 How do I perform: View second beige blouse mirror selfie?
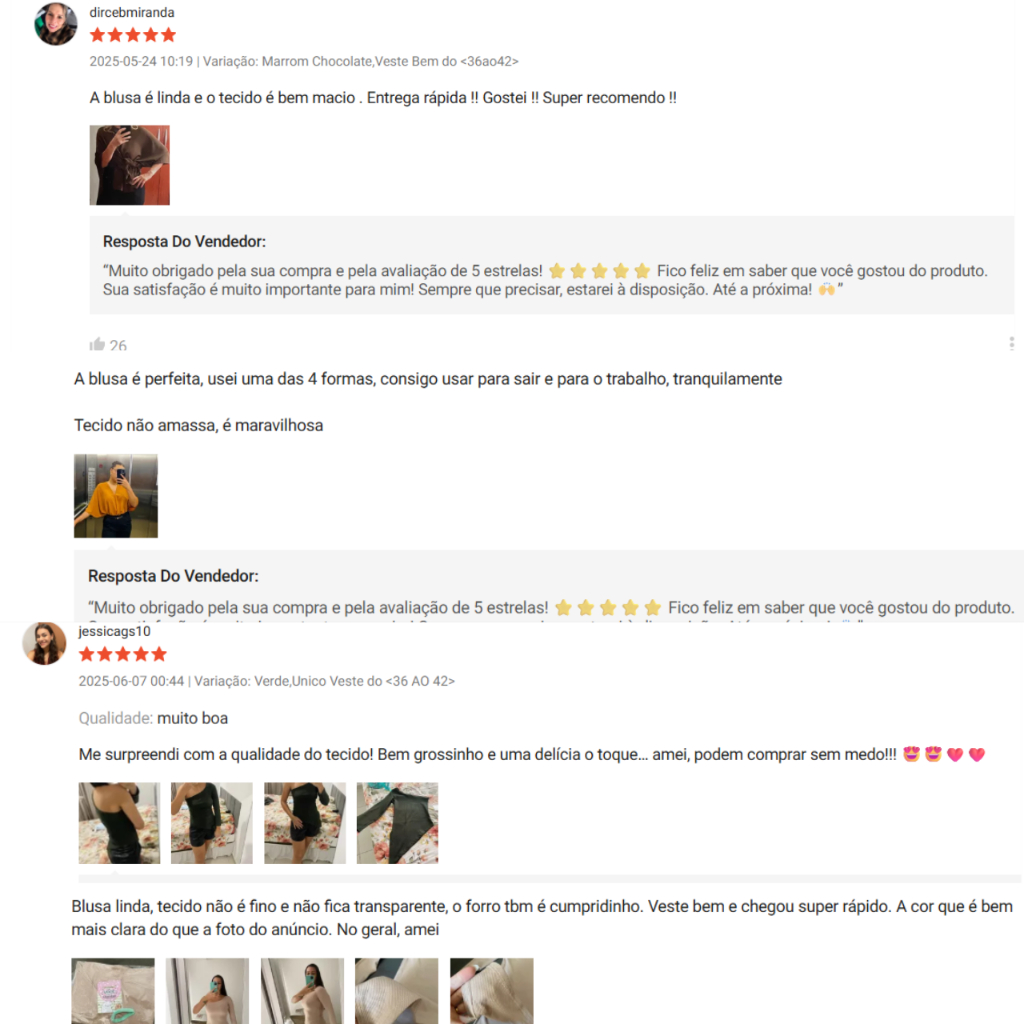(x=208, y=991)
